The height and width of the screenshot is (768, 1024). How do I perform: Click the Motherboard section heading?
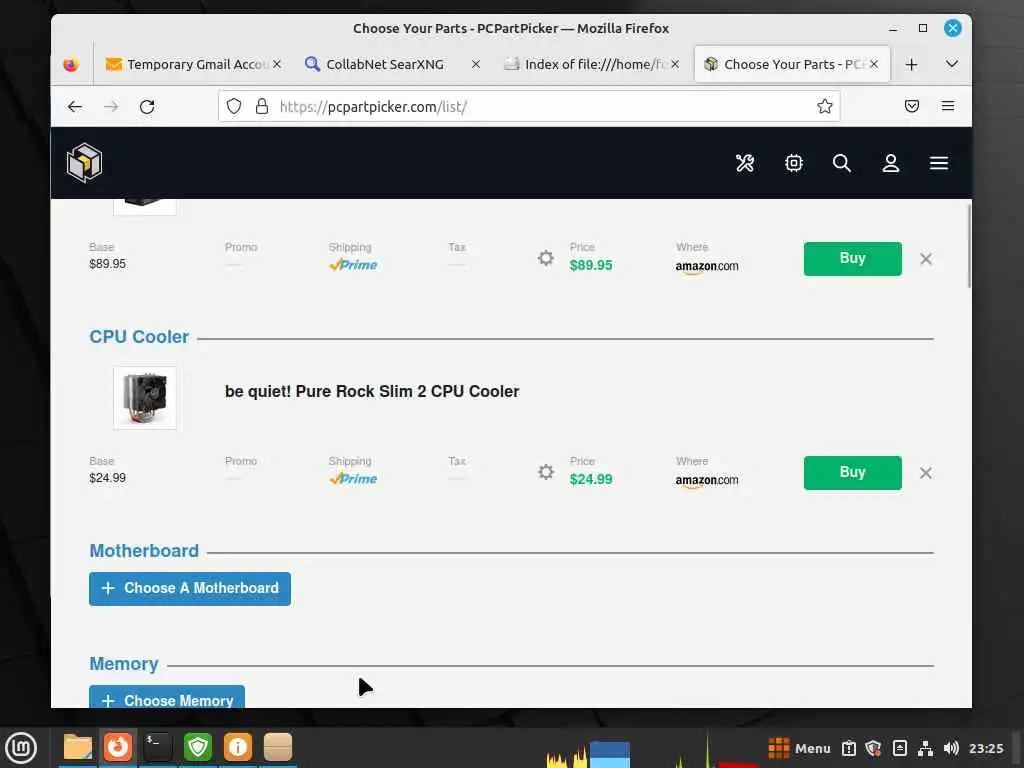[x=144, y=551]
